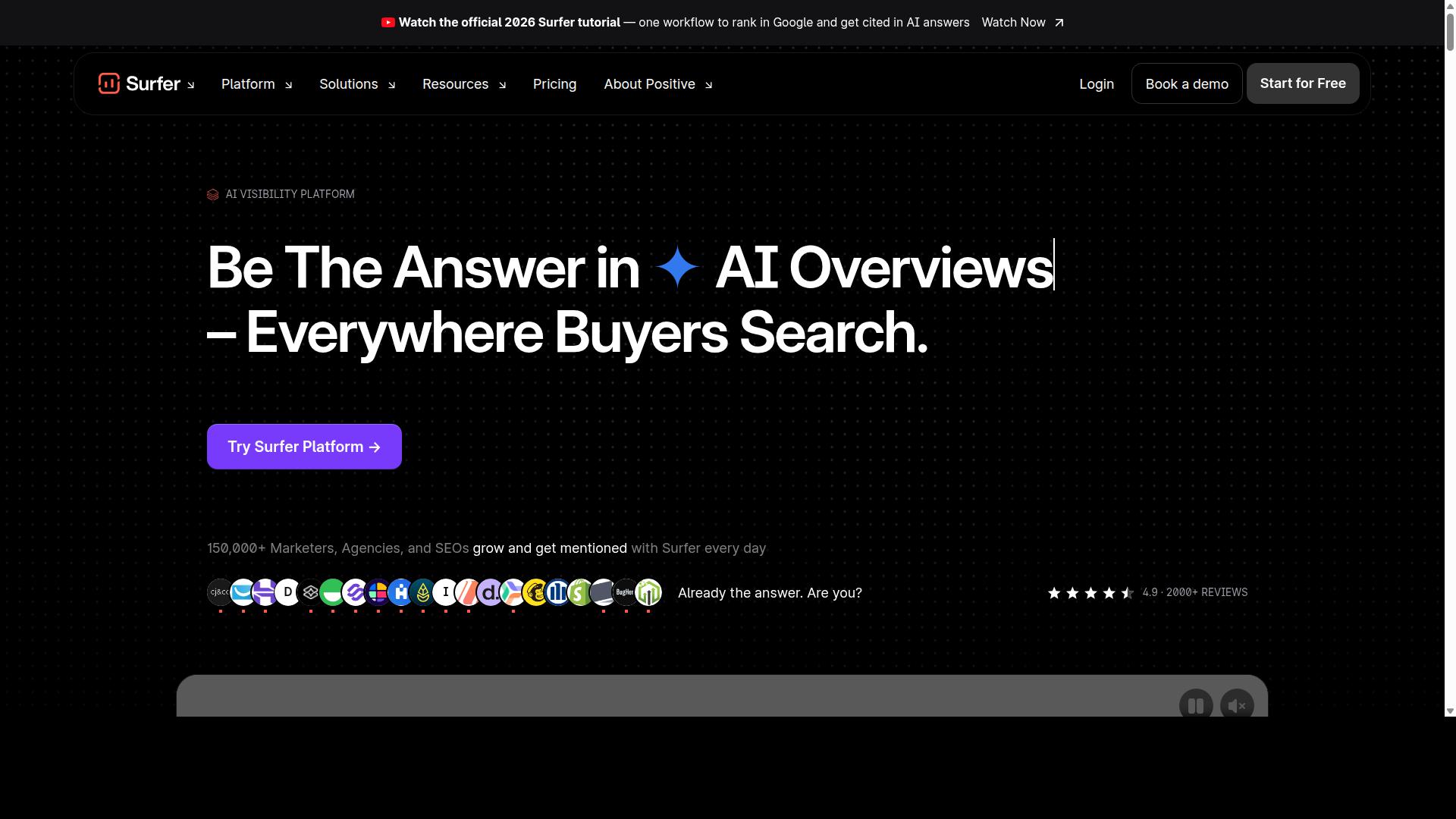Unmute the demo video sound
Image resolution: width=1456 pixels, height=819 pixels.
1237,706
